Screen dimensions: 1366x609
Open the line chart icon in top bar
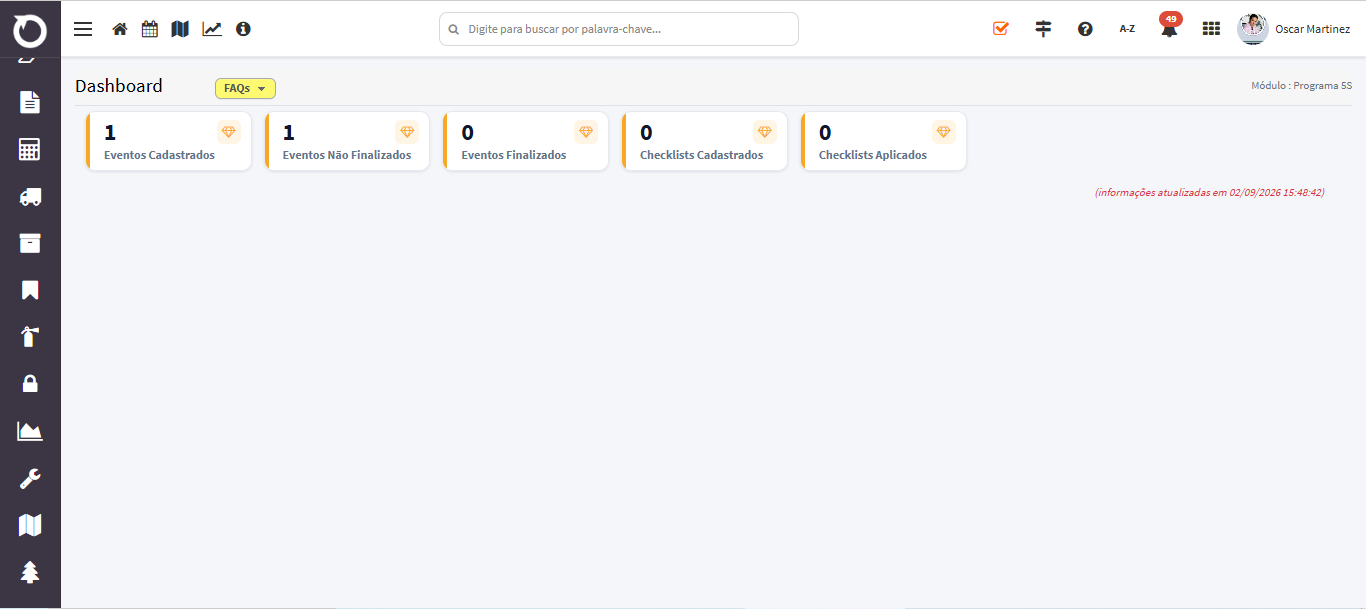click(212, 29)
